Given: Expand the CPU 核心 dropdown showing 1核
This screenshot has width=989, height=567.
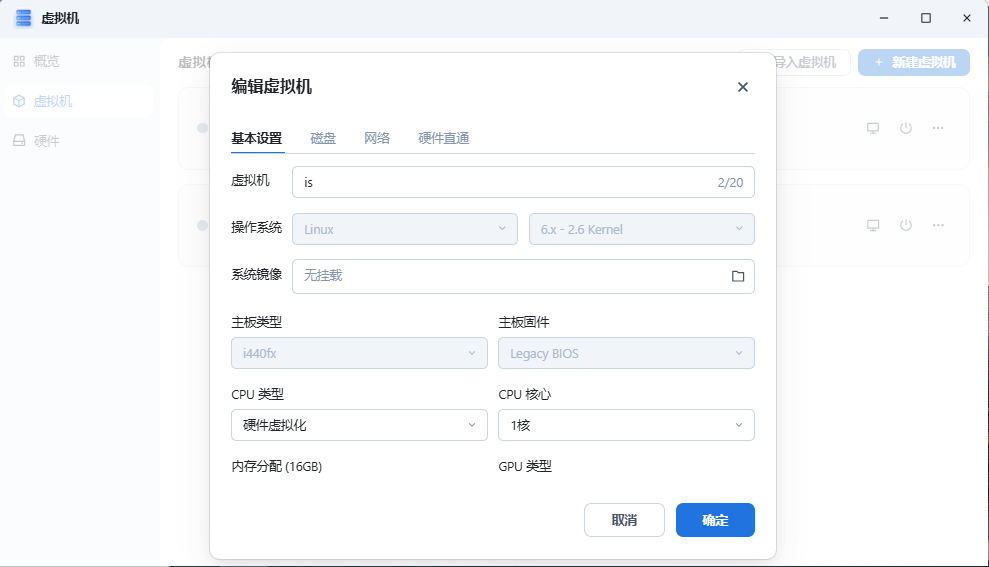Looking at the screenshot, I should [x=626, y=425].
